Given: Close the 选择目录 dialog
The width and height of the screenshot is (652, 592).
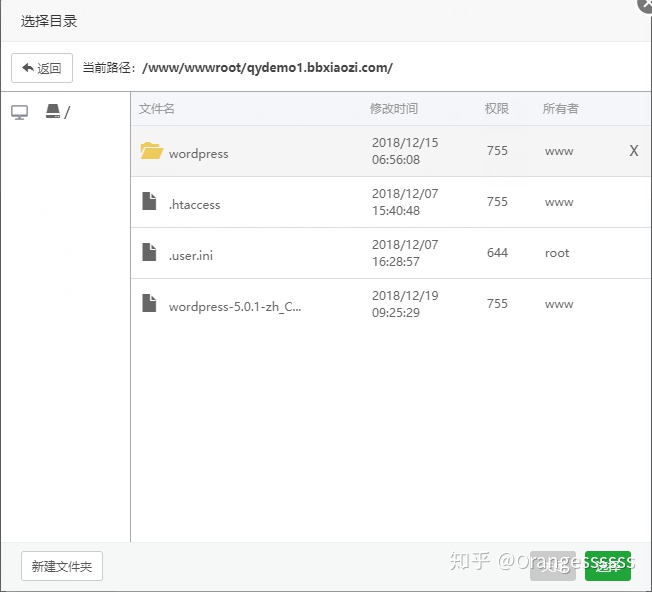Looking at the screenshot, I should coord(645,5).
